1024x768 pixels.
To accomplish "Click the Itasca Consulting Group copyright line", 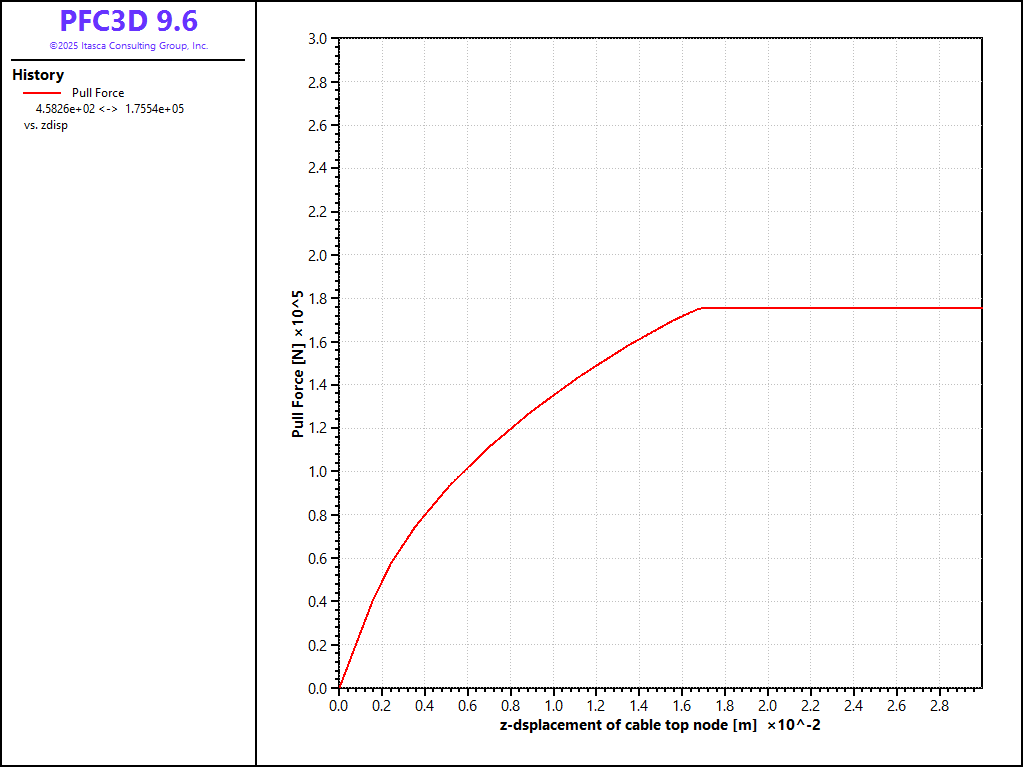I will tap(128, 46).
